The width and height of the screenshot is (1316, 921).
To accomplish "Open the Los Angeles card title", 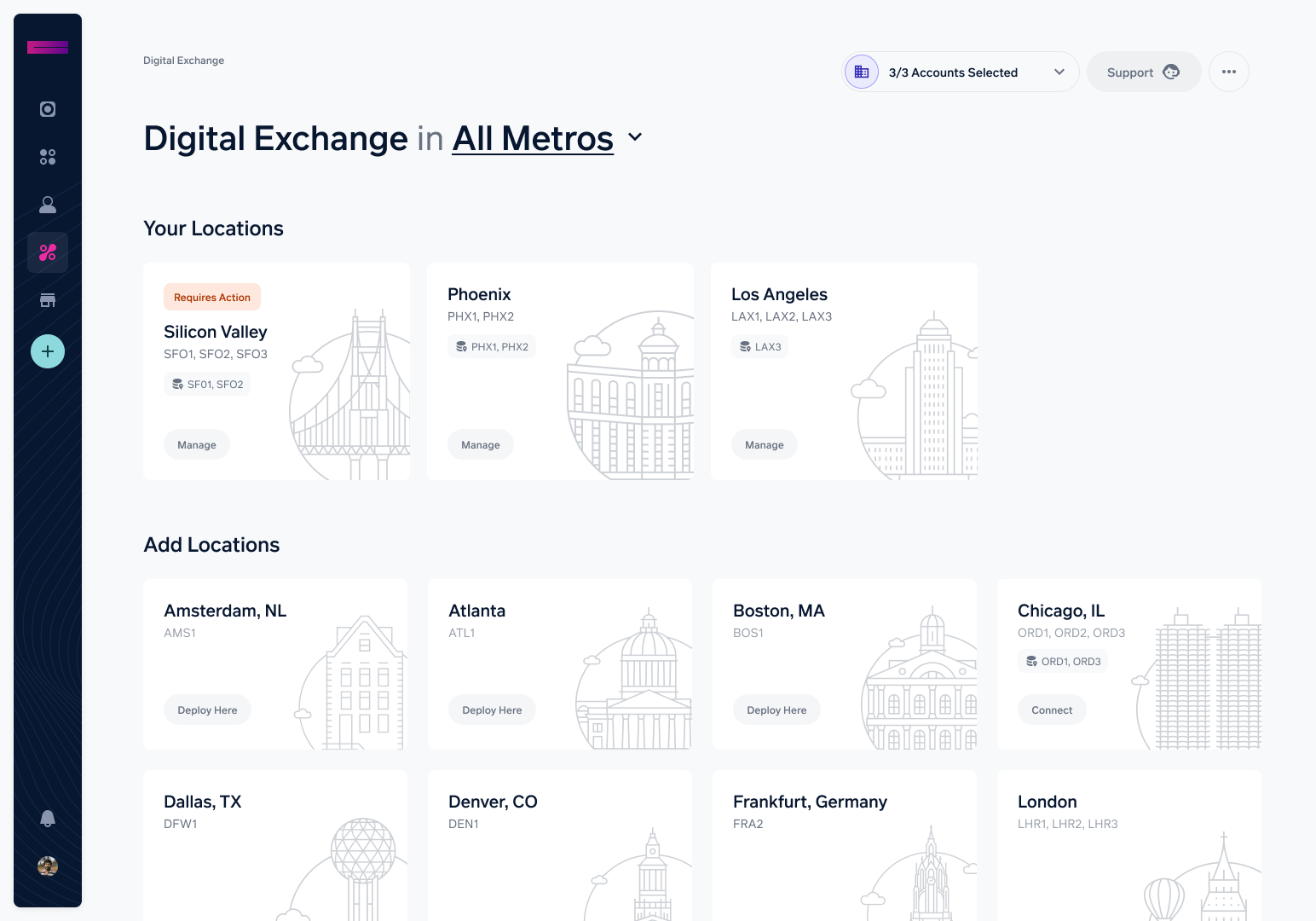I will coord(779,294).
